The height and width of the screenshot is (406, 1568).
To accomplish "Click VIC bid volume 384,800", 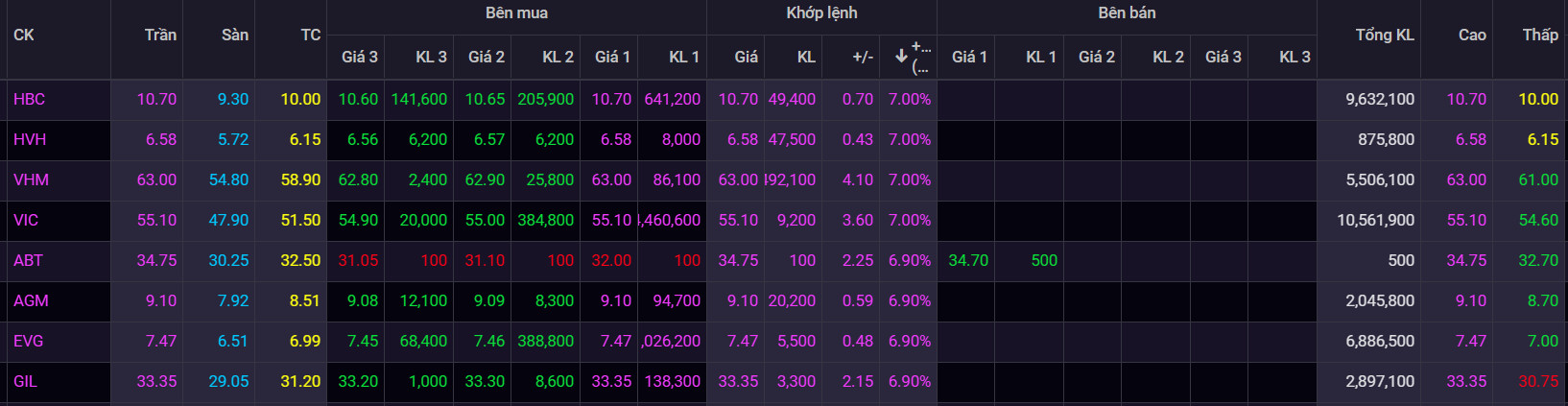I will tap(546, 220).
